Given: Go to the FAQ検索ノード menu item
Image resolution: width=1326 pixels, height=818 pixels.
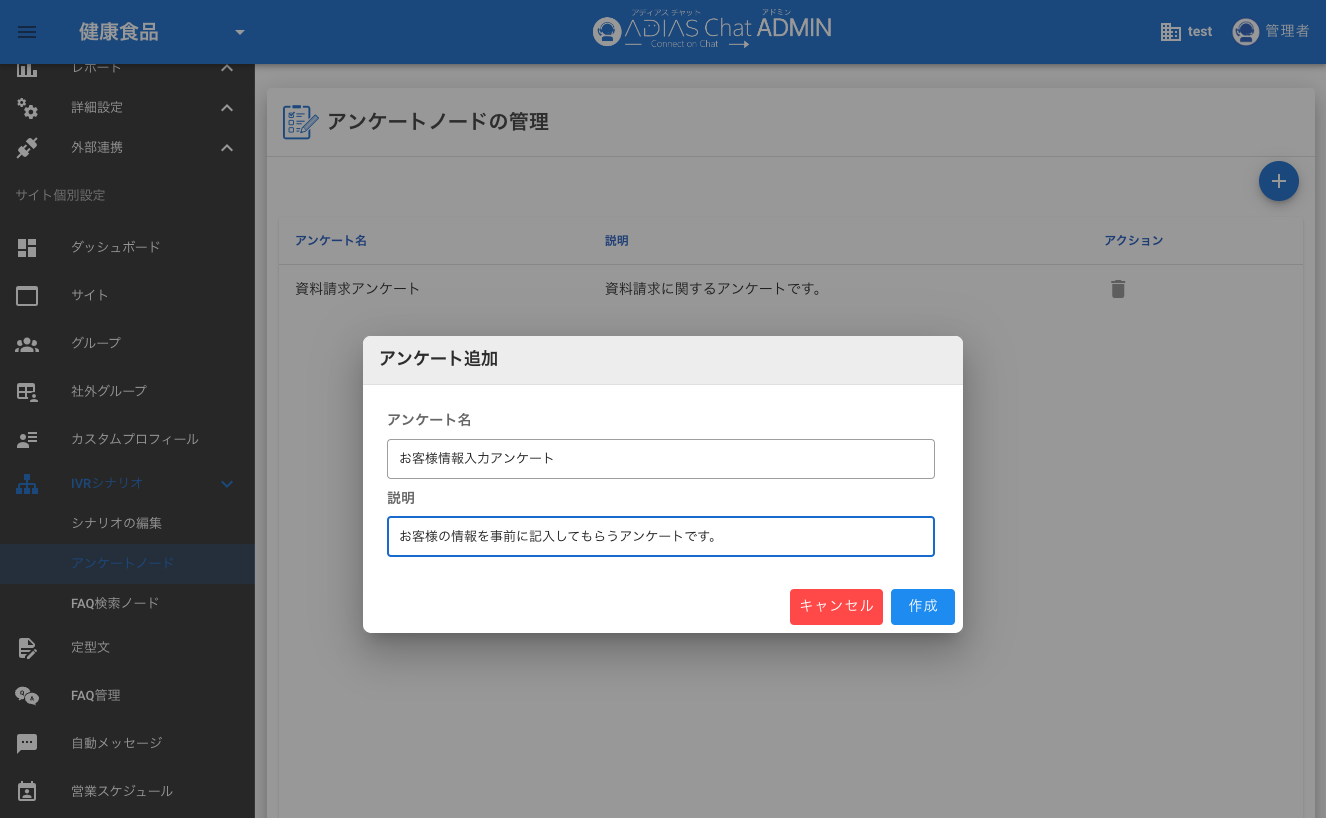Looking at the screenshot, I should click(115, 603).
